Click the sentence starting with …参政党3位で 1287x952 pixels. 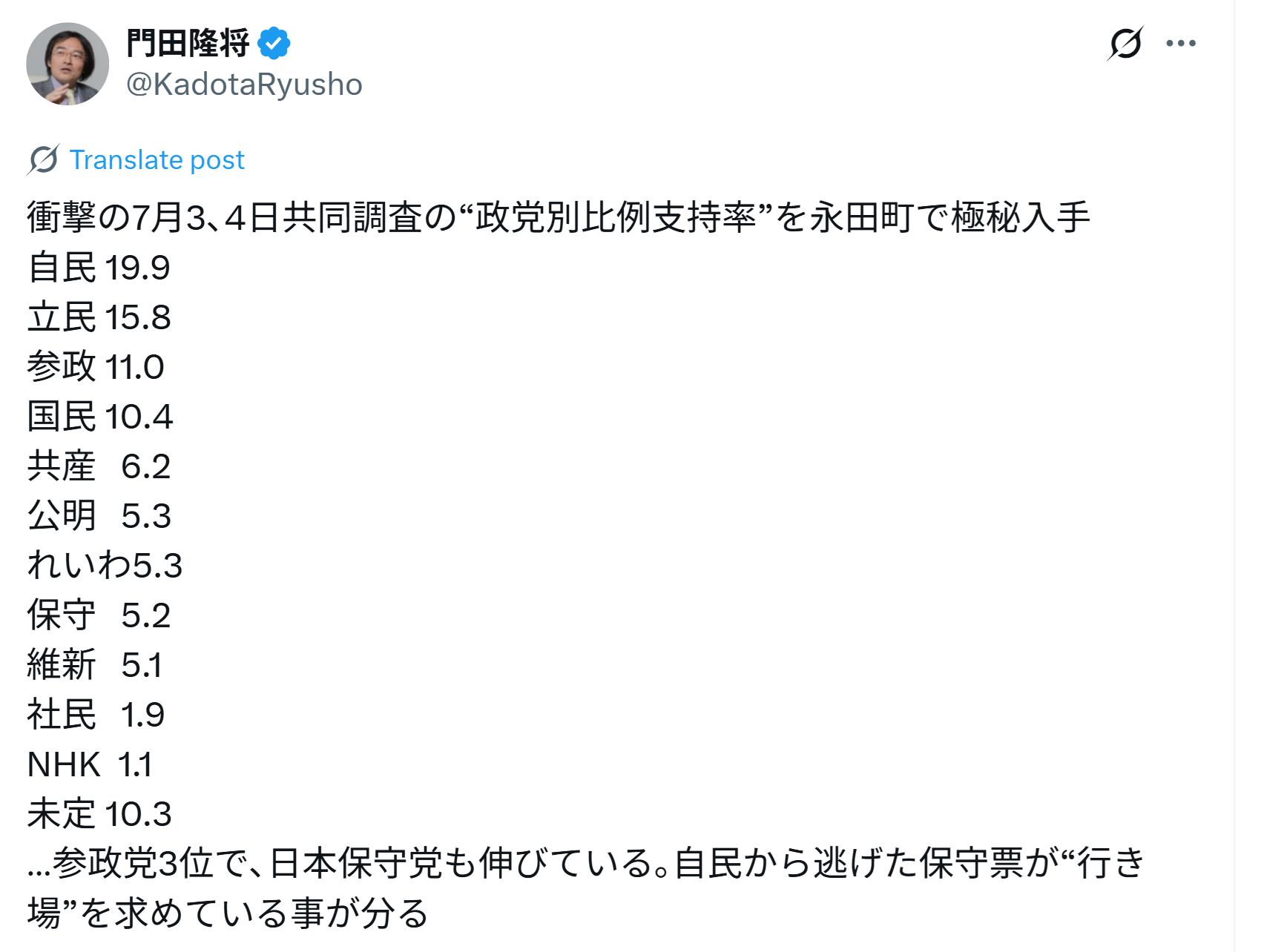586,887
